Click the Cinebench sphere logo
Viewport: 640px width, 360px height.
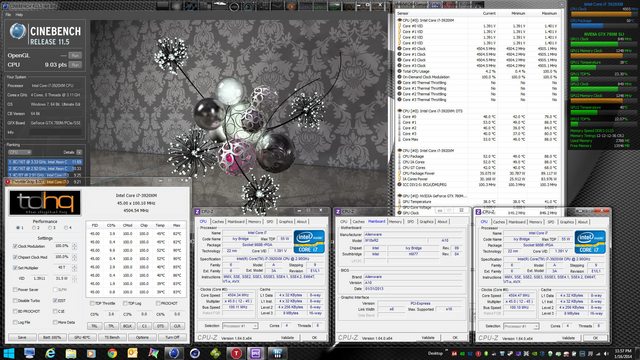18,31
